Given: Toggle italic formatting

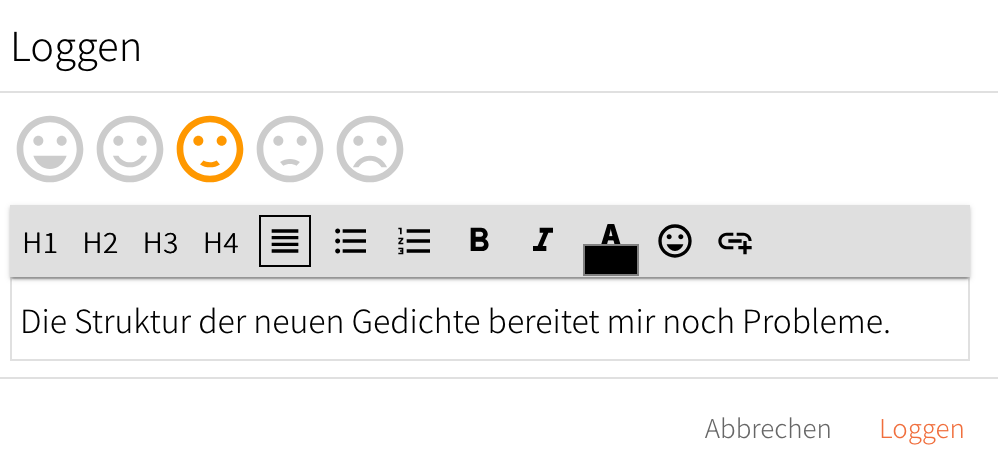Looking at the screenshot, I should tap(542, 240).
